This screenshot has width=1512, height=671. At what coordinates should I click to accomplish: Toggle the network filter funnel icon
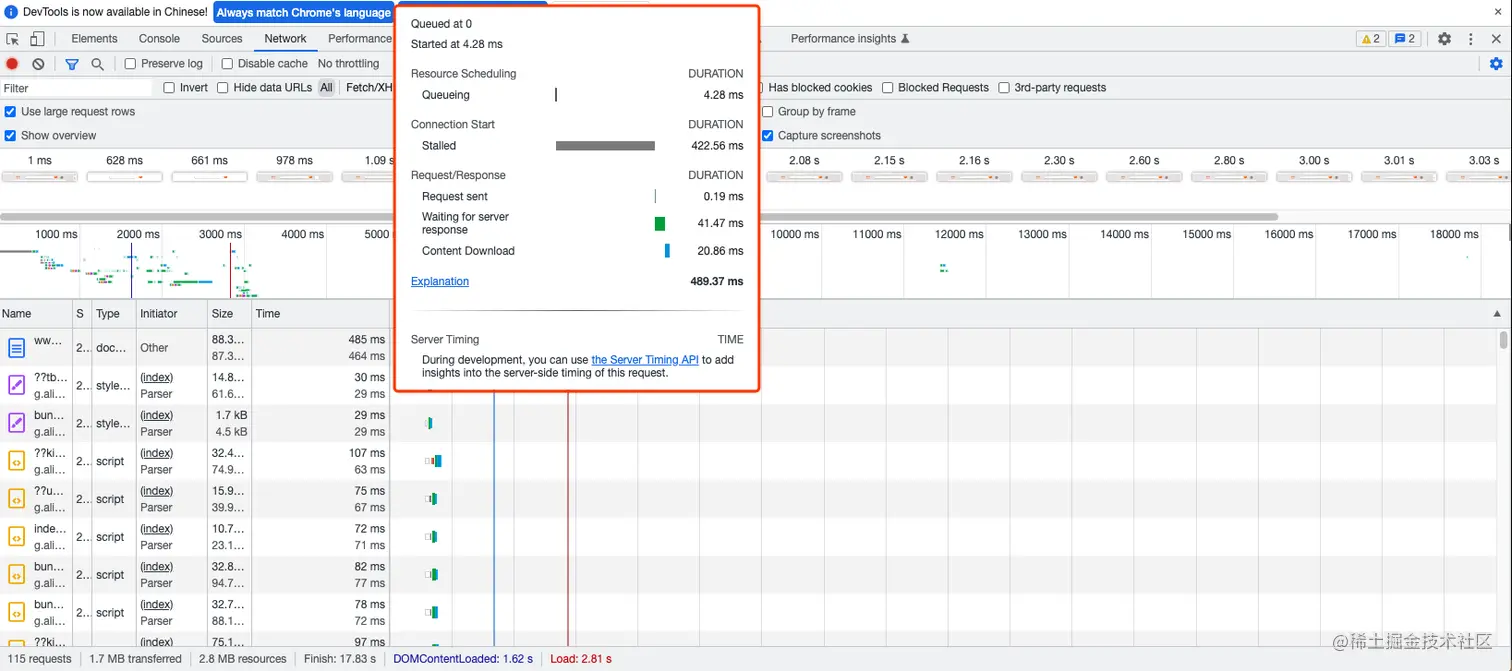72,64
